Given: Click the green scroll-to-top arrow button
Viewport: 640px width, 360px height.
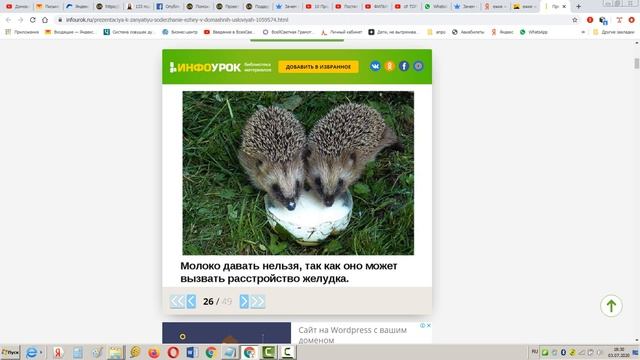Looking at the screenshot, I should point(611,306).
